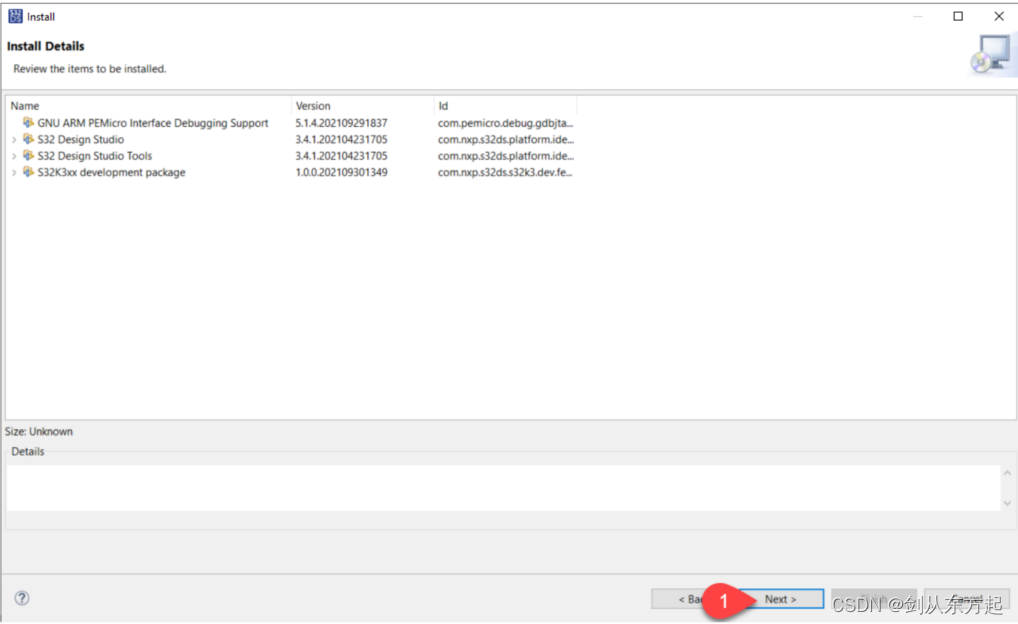
Task: Click the Details scrollbar down arrow
Action: click(x=1007, y=503)
